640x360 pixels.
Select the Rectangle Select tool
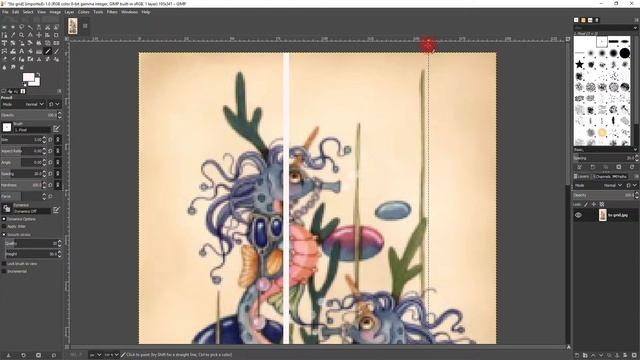[4, 27]
